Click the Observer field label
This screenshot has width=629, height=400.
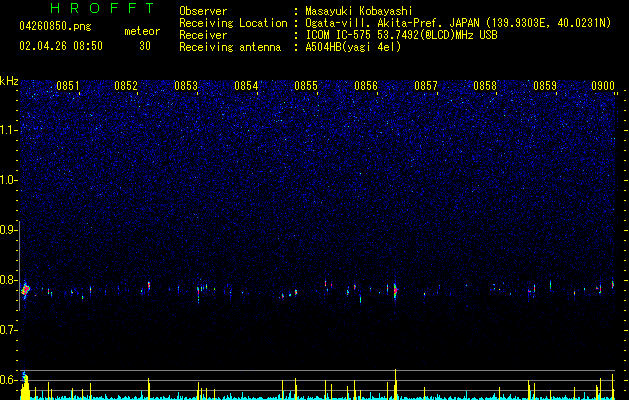(203, 11)
